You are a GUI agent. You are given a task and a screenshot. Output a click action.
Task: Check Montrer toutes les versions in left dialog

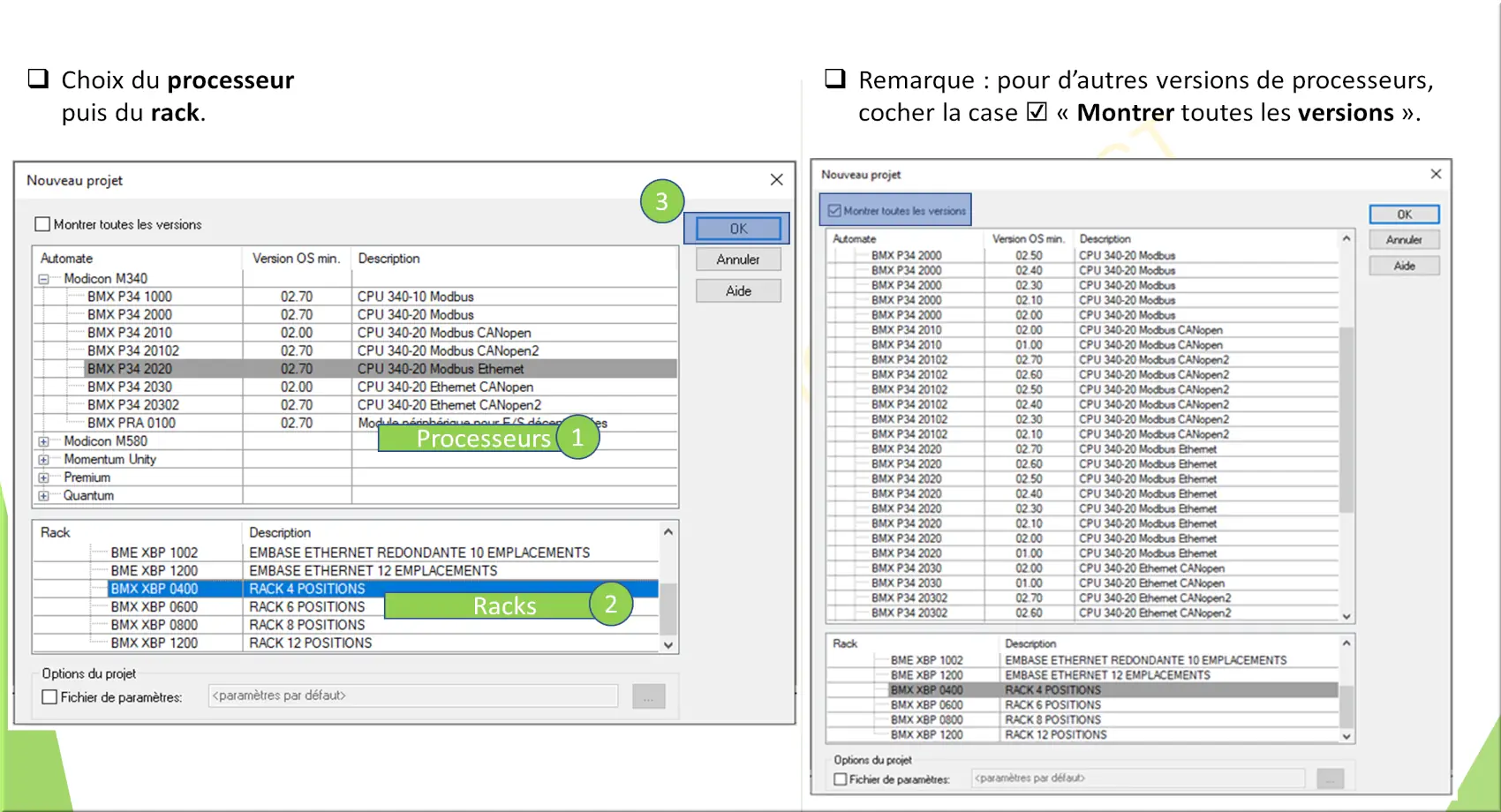42,224
